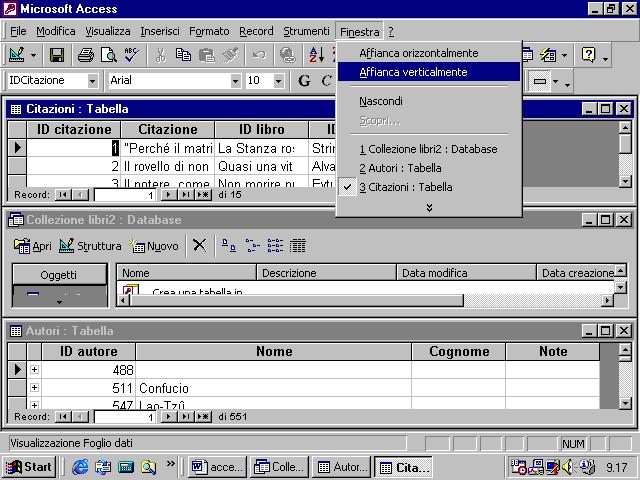
Task: Click record number field in Citazioni navigator
Action: [x=124, y=195]
